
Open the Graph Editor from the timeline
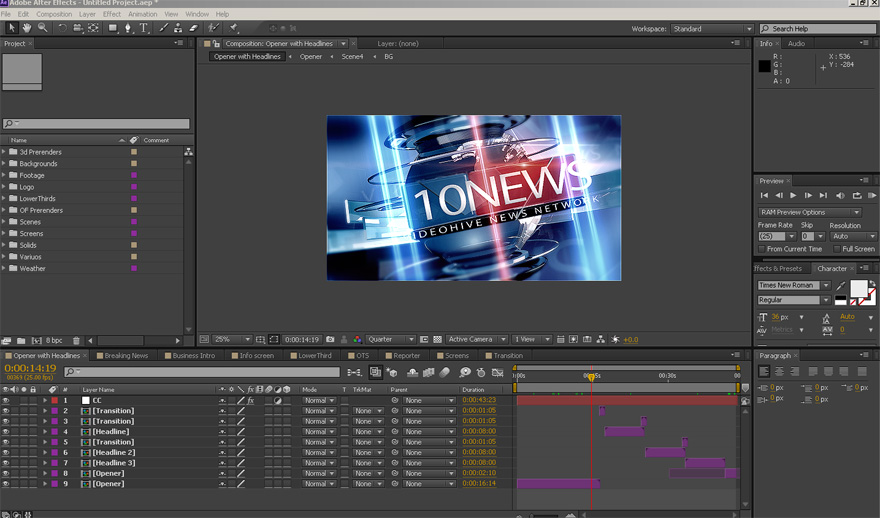497,372
